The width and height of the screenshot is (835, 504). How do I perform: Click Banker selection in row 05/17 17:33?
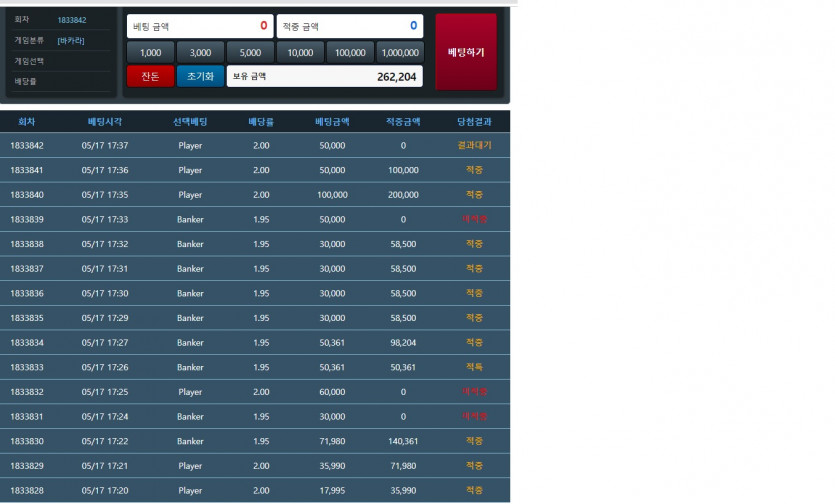coord(190,219)
